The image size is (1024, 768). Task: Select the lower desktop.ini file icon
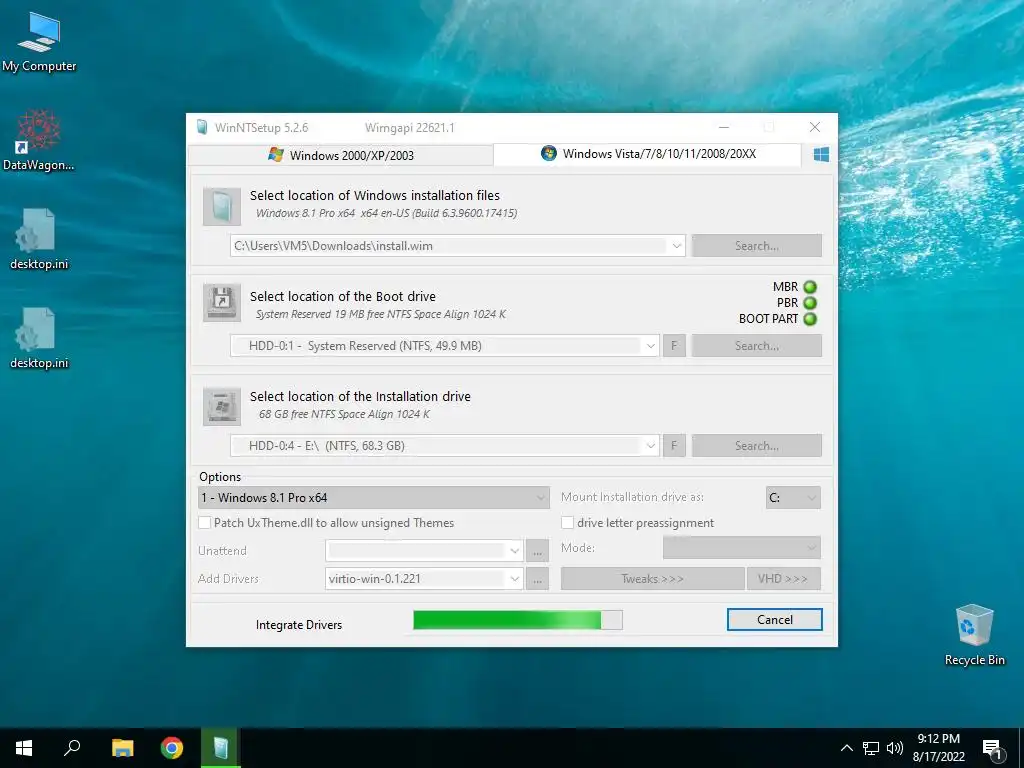click(39, 338)
